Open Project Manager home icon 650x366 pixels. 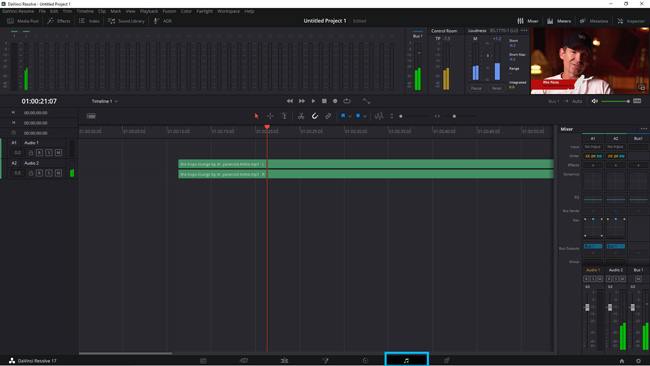(622, 361)
